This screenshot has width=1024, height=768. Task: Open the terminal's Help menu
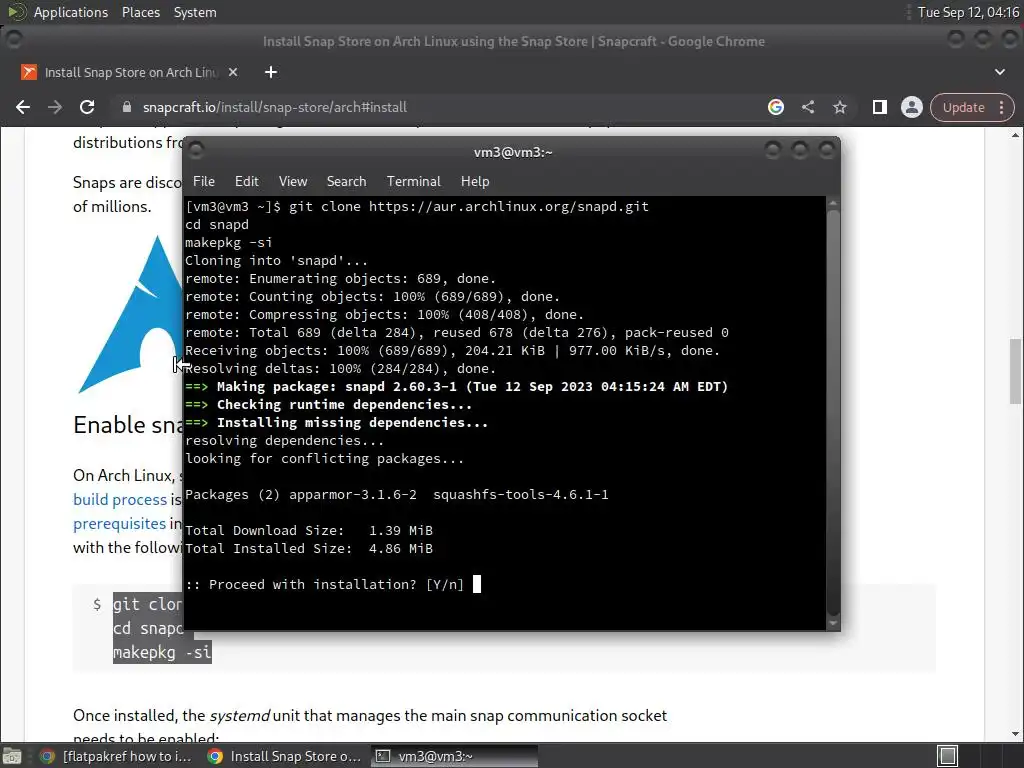click(x=475, y=182)
